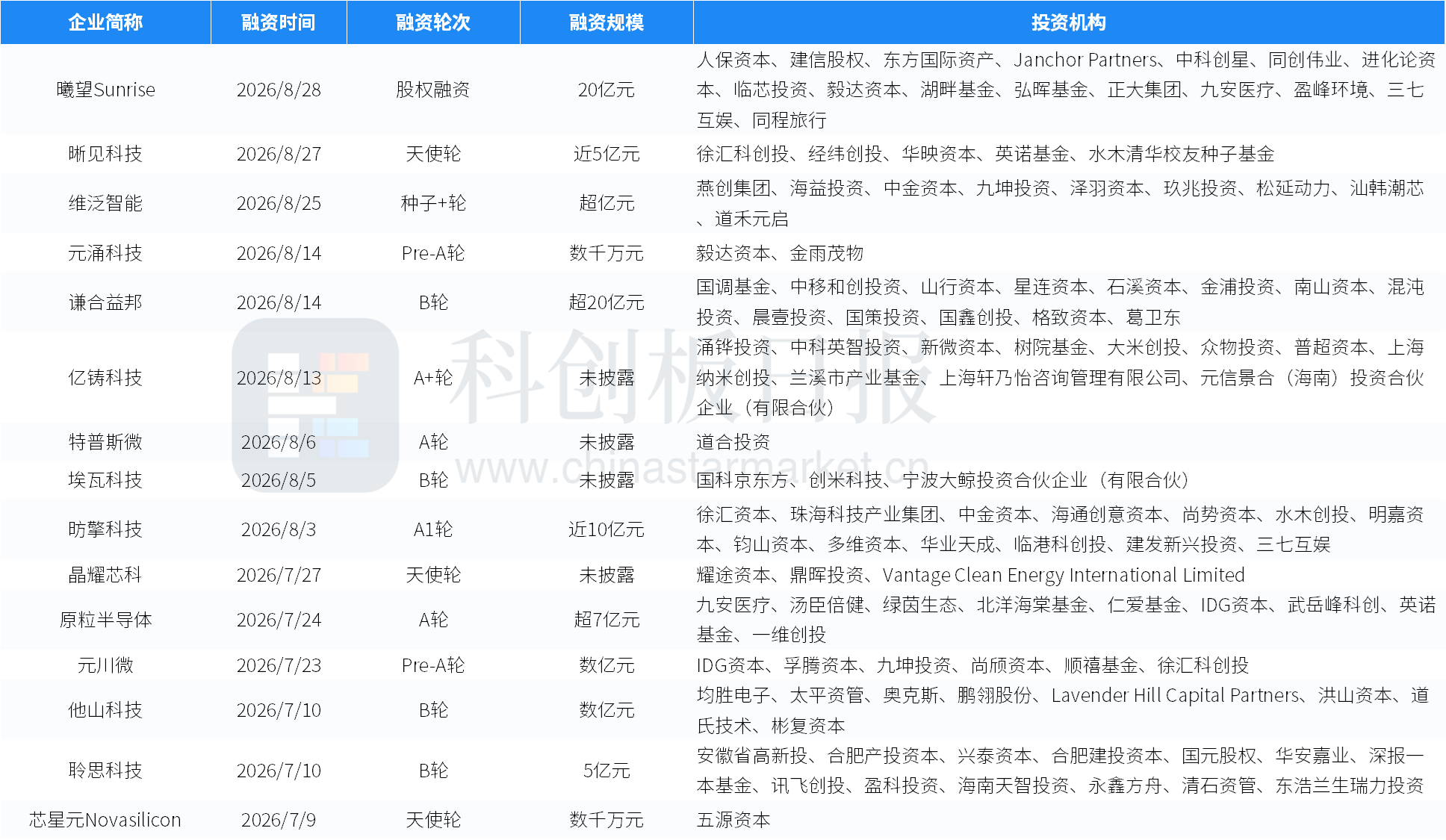Click the 融资轮次 column header

click(433, 22)
